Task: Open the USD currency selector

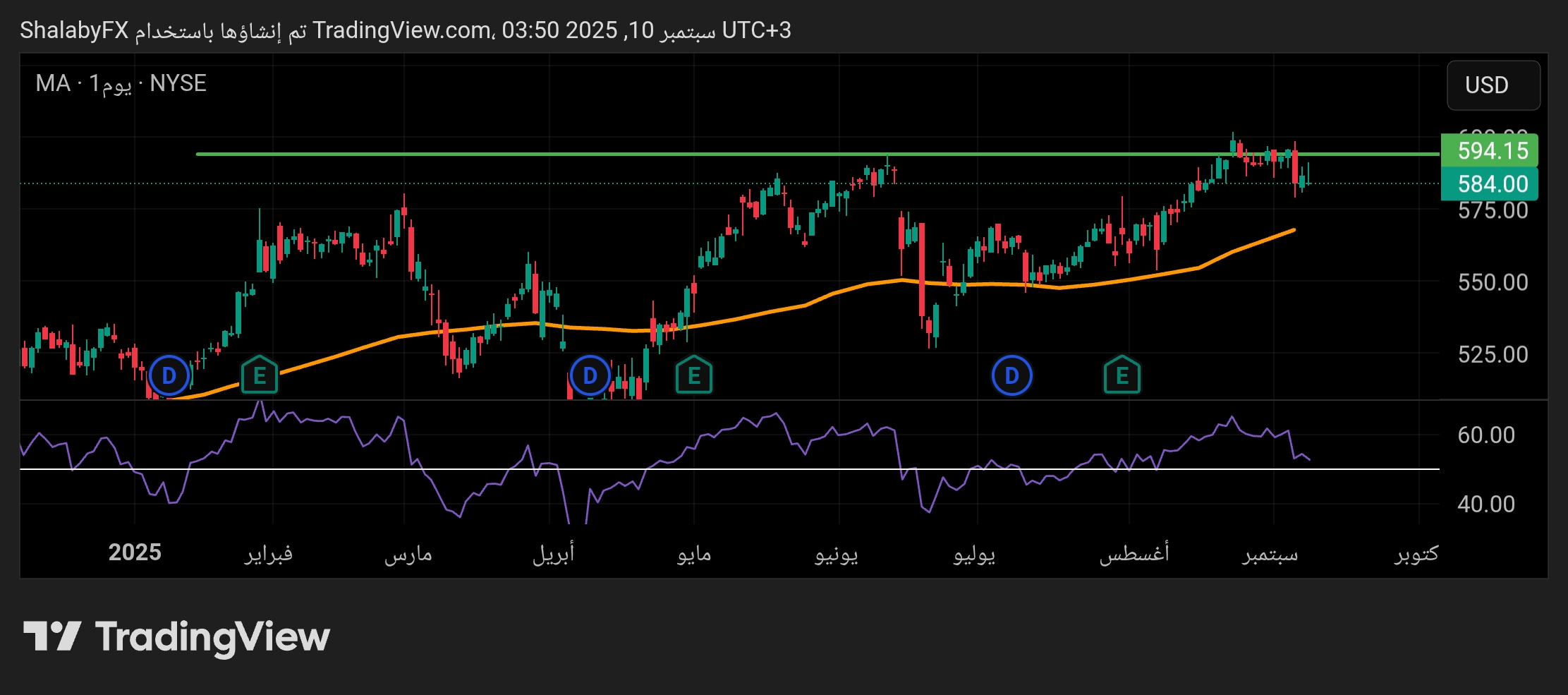Action: coord(1493,85)
